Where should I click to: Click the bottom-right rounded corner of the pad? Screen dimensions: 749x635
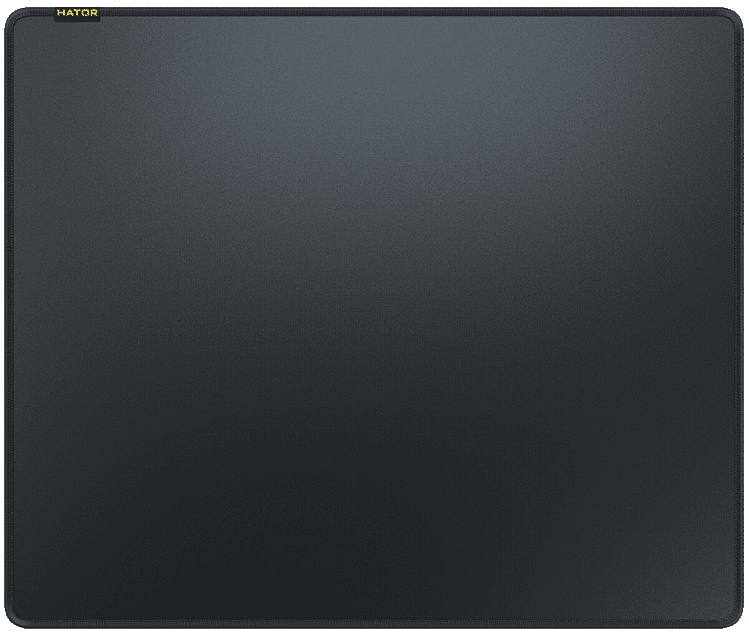(x=734, y=618)
